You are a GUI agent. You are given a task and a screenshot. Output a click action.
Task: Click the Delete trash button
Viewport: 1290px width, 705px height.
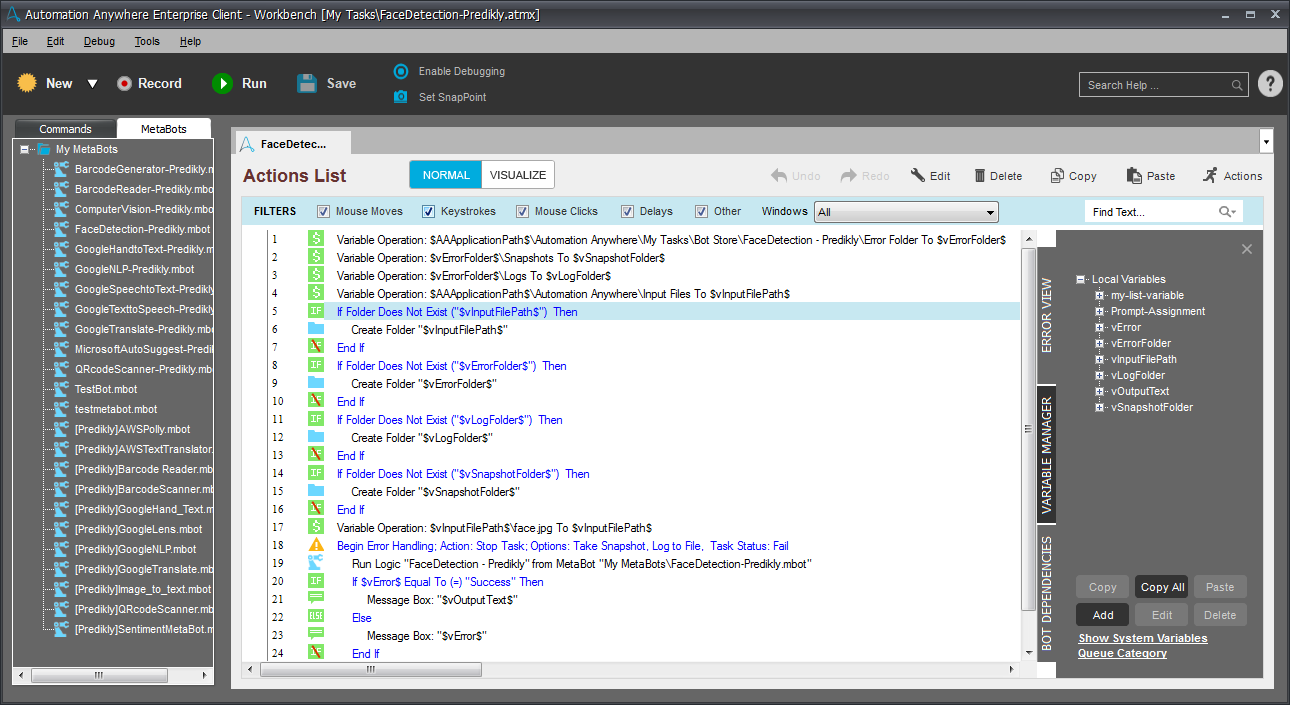tap(998, 176)
